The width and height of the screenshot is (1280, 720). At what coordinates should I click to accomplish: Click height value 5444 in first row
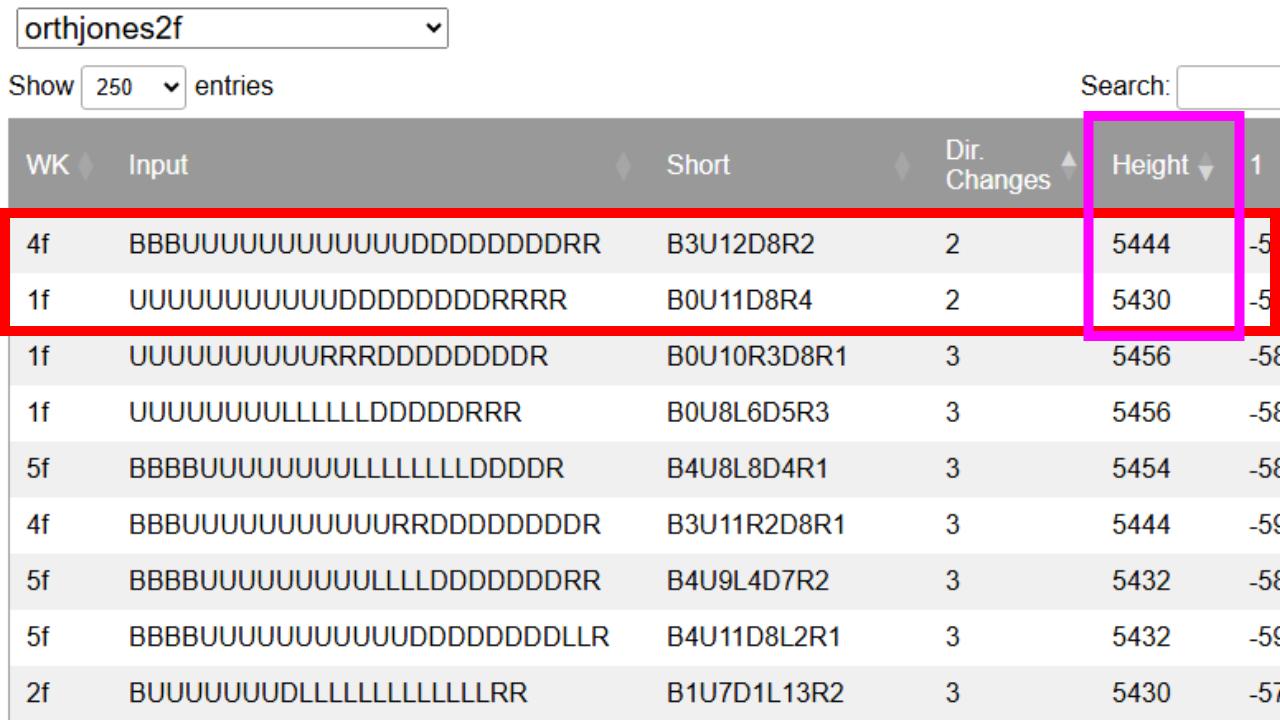click(1141, 244)
